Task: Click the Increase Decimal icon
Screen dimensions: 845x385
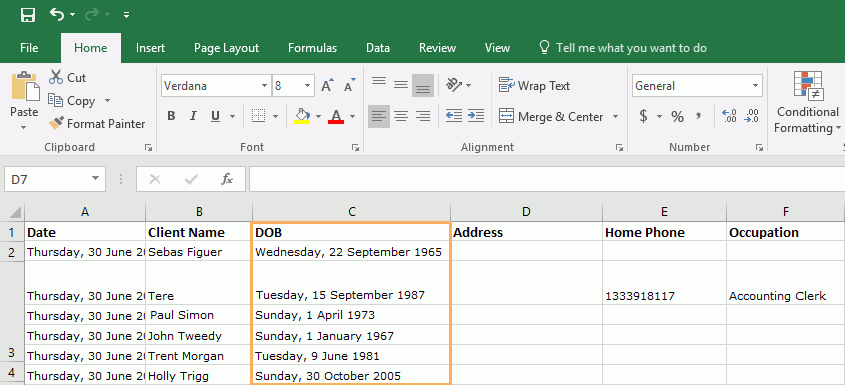Action: (729, 116)
